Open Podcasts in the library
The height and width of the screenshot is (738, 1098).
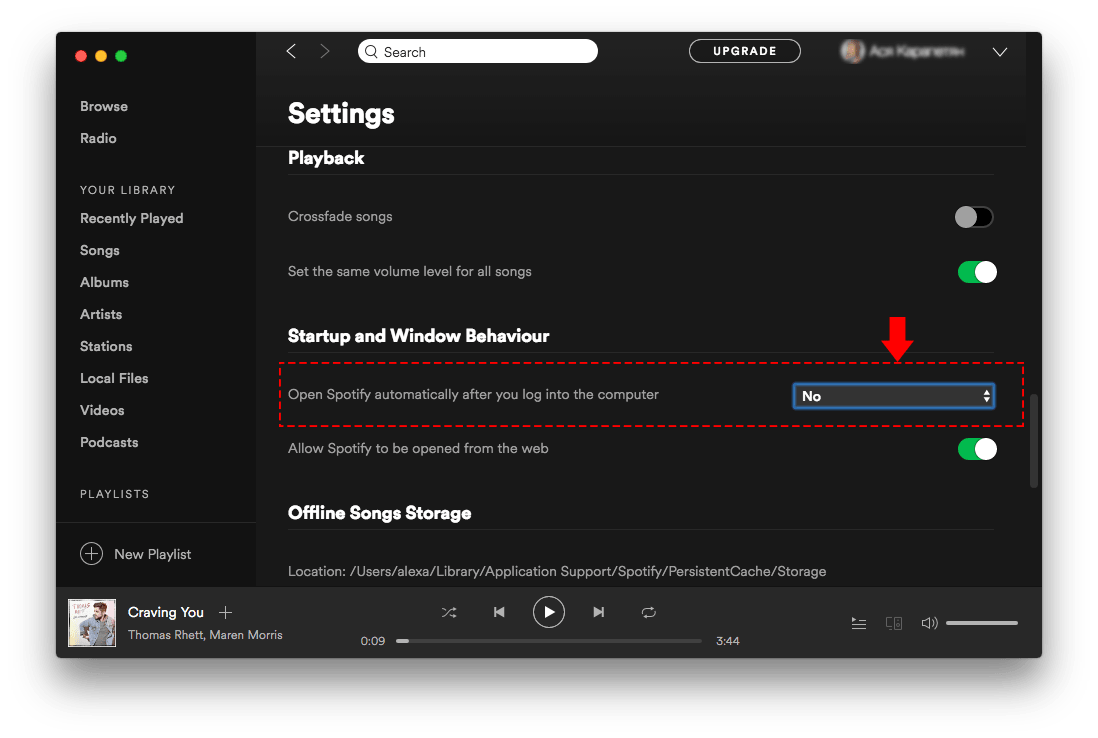point(109,443)
